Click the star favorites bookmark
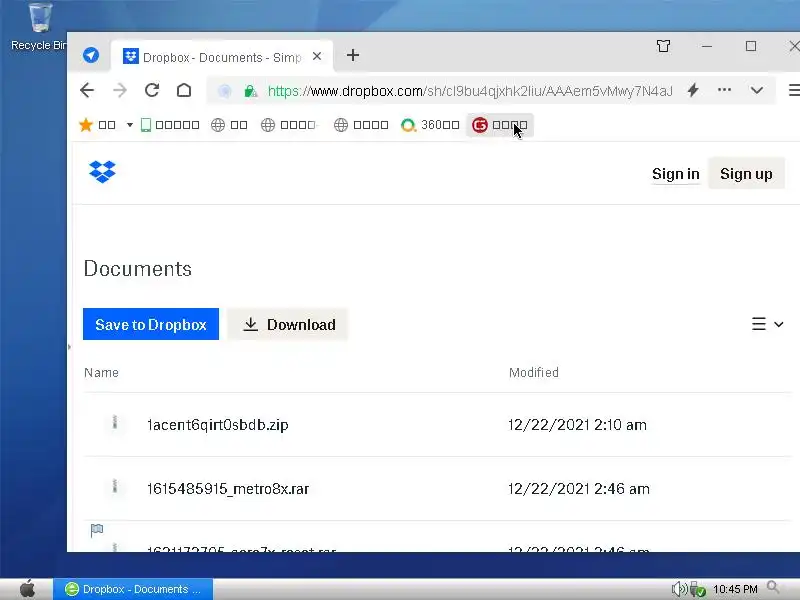This screenshot has height=600, width=800. [x=97, y=125]
